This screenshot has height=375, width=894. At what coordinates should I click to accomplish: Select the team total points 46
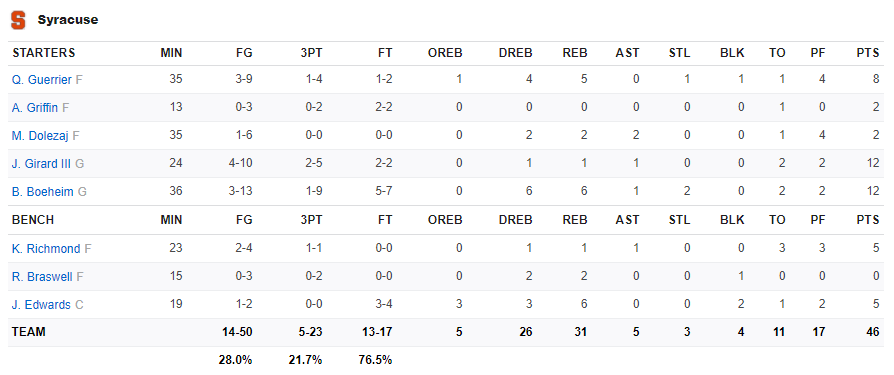point(873,332)
